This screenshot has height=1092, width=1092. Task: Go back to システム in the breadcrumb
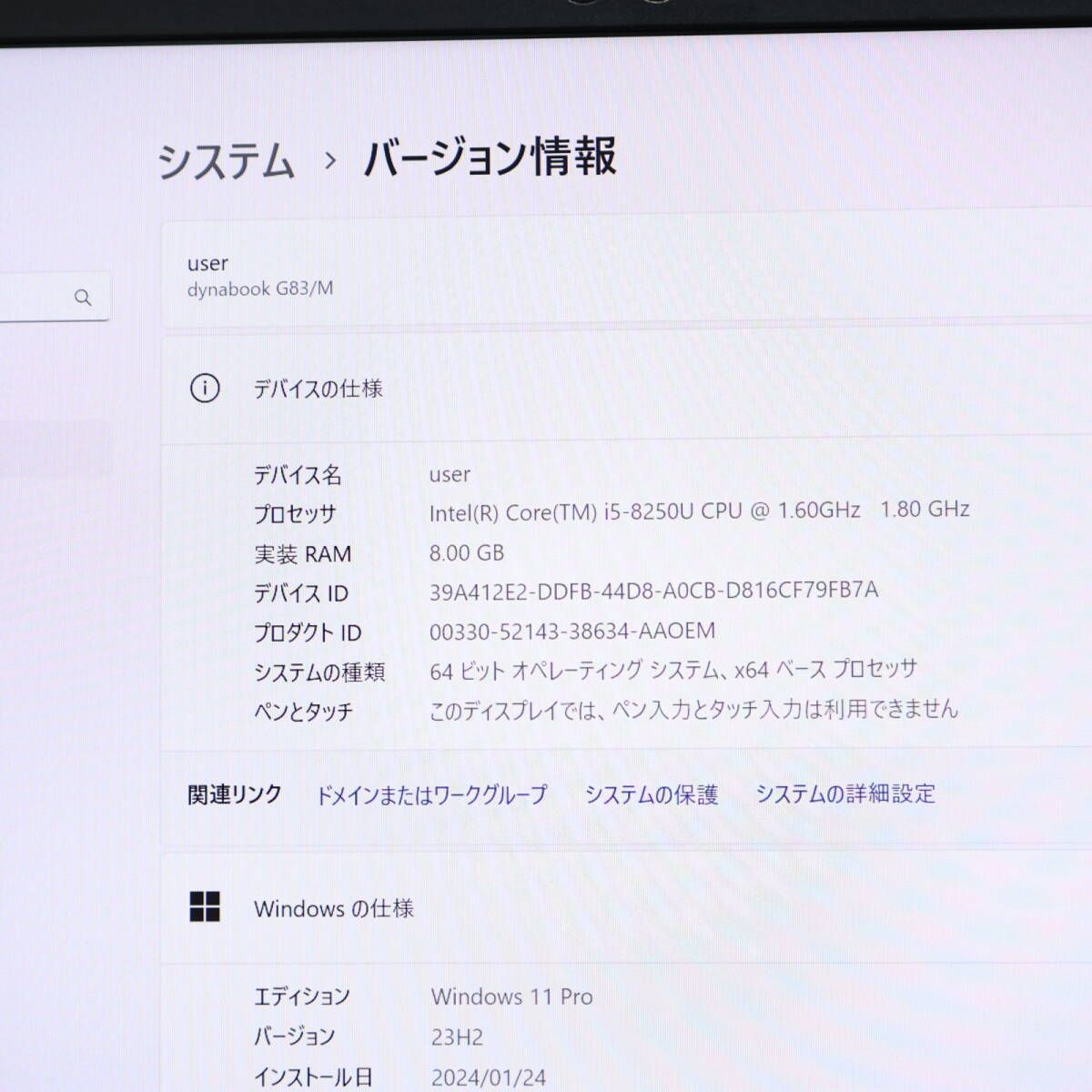(227, 162)
